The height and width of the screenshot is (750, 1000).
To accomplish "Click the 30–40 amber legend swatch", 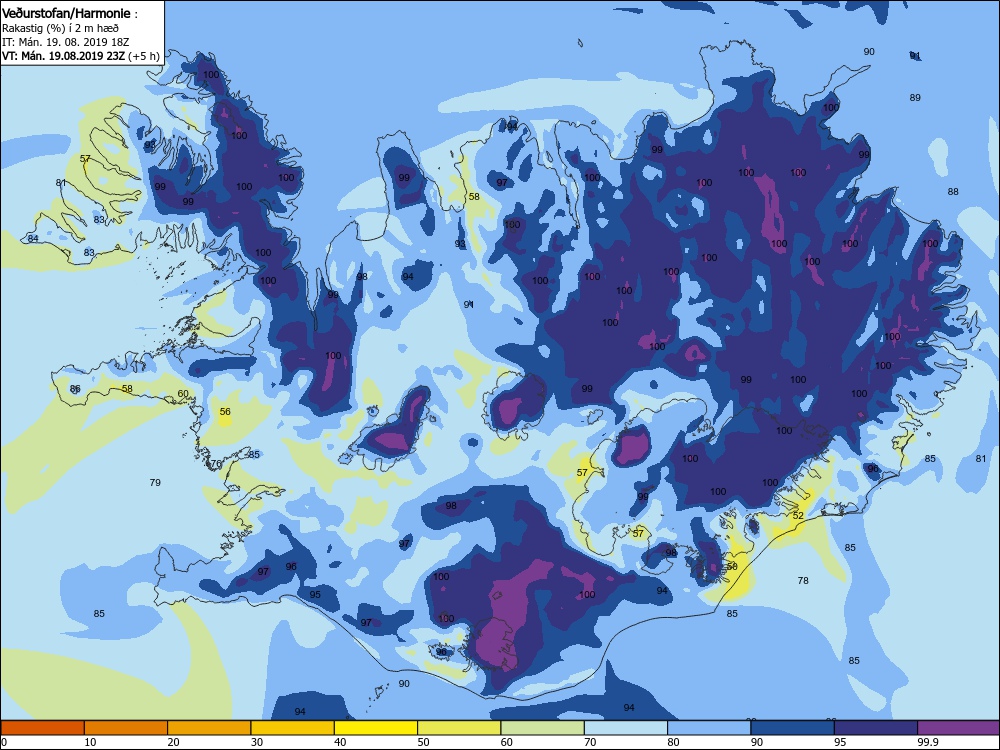I will click(293, 728).
